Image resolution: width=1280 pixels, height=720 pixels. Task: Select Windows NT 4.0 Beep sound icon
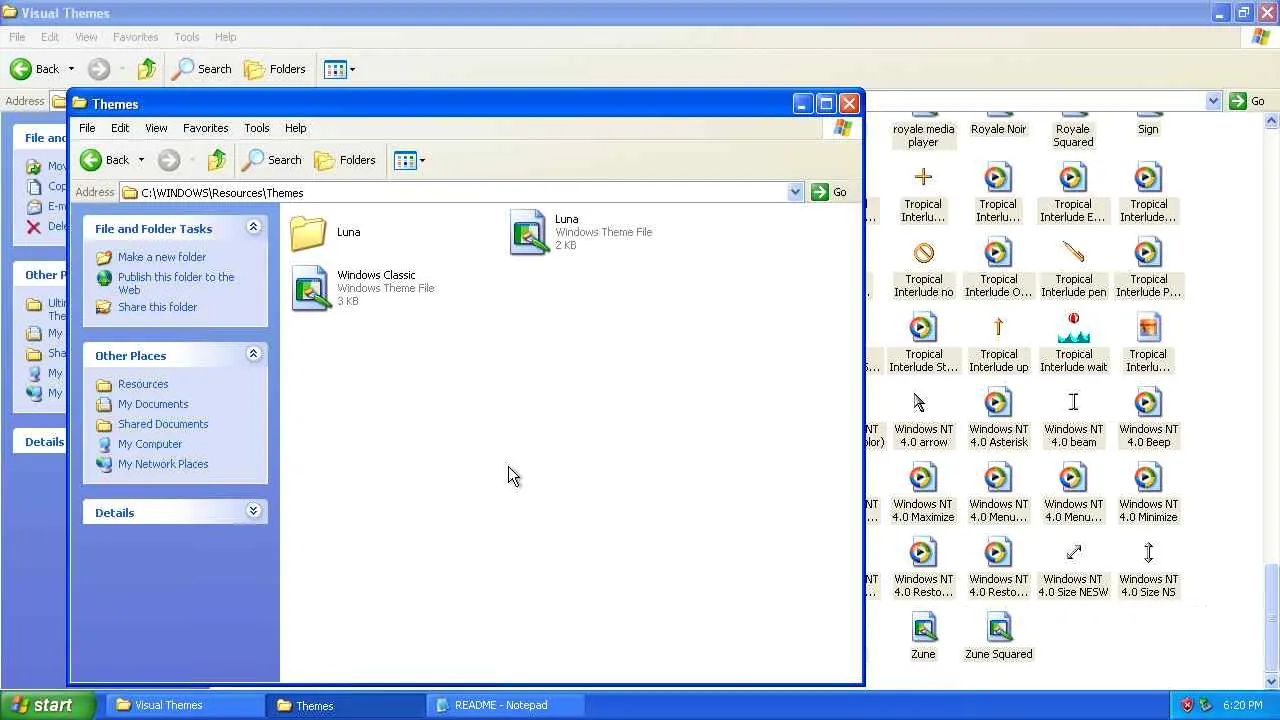pos(1148,403)
